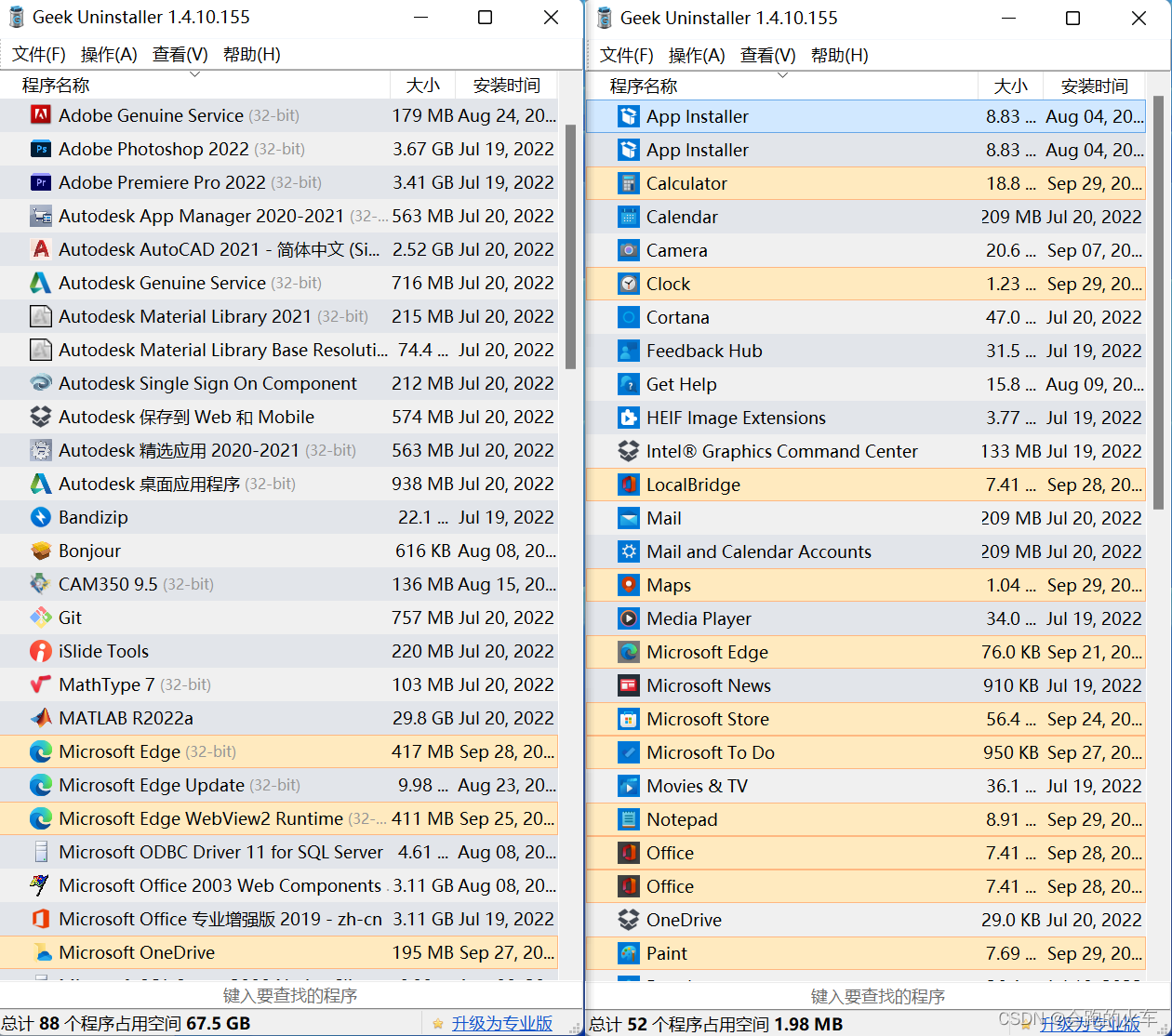This screenshot has height=1036, width=1172.
Task: Click the Microsoft Store icon
Action: [x=629, y=719]
